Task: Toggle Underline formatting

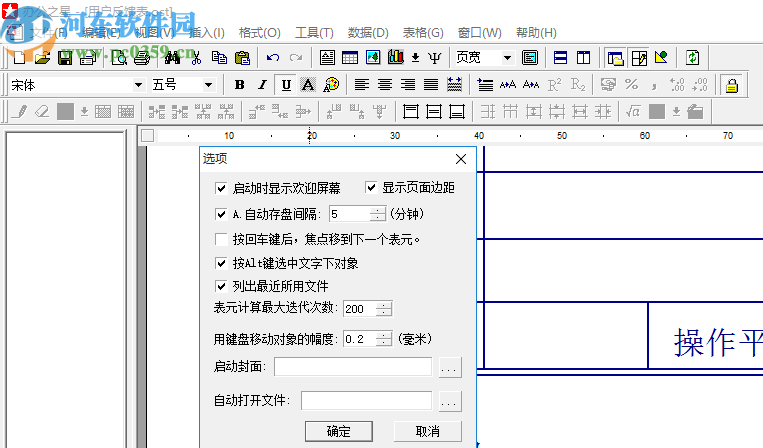Action: click(x=286, y=85)
